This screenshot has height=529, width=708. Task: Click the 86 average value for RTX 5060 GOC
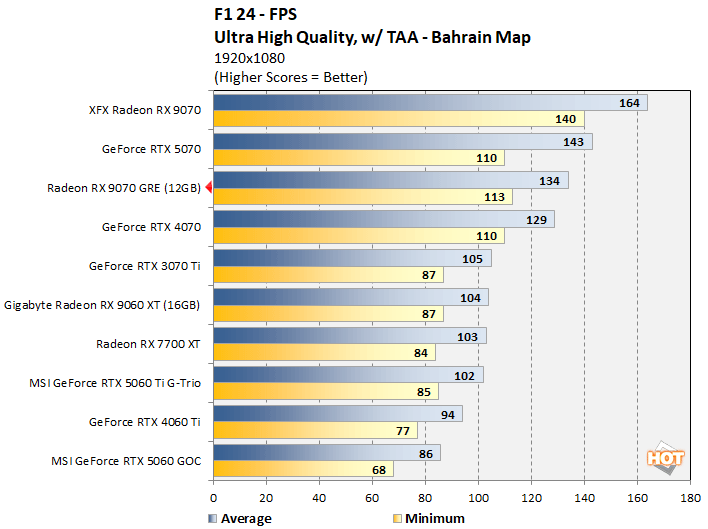click(426, 454)
